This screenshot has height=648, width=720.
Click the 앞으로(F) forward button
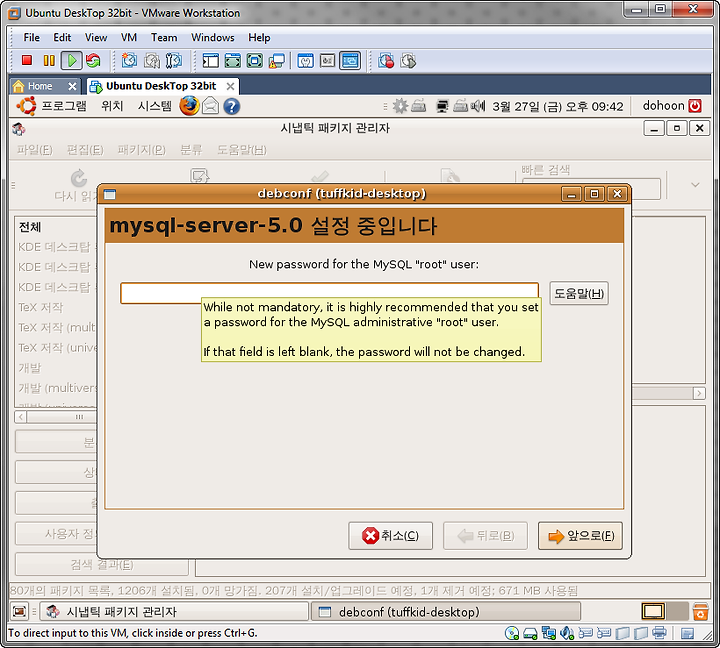click(580, 535)
